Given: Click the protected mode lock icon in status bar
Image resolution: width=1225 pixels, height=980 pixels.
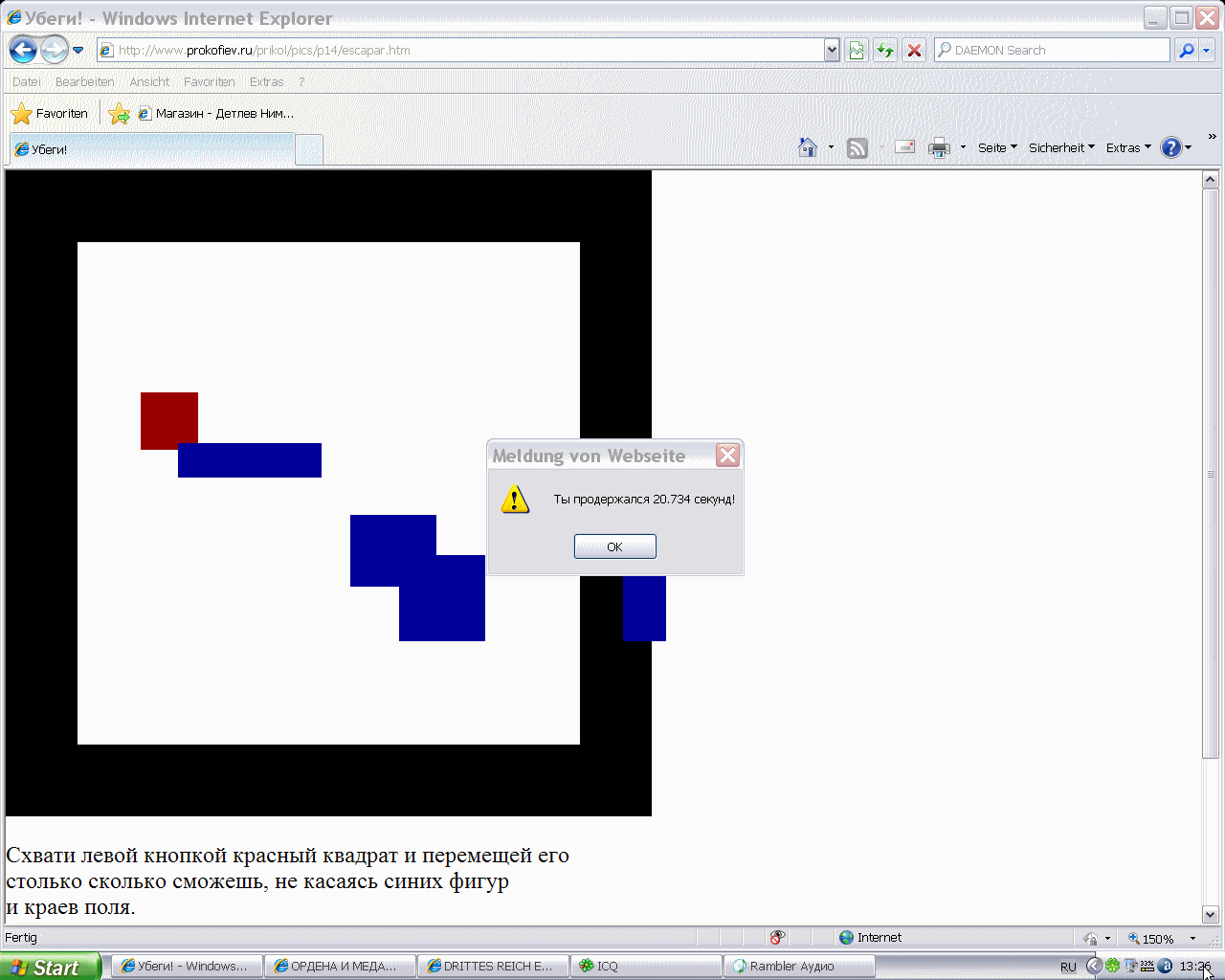Looking at the screenshot, I should click(x=1090, y=939).
